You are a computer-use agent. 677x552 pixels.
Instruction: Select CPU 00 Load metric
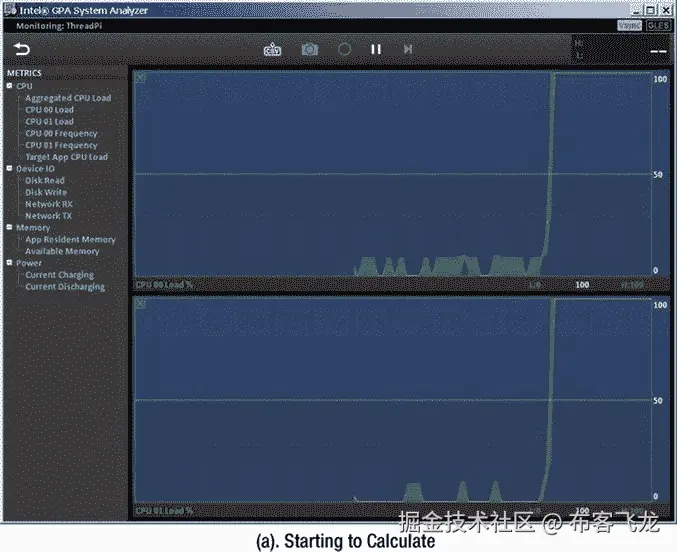49,110
